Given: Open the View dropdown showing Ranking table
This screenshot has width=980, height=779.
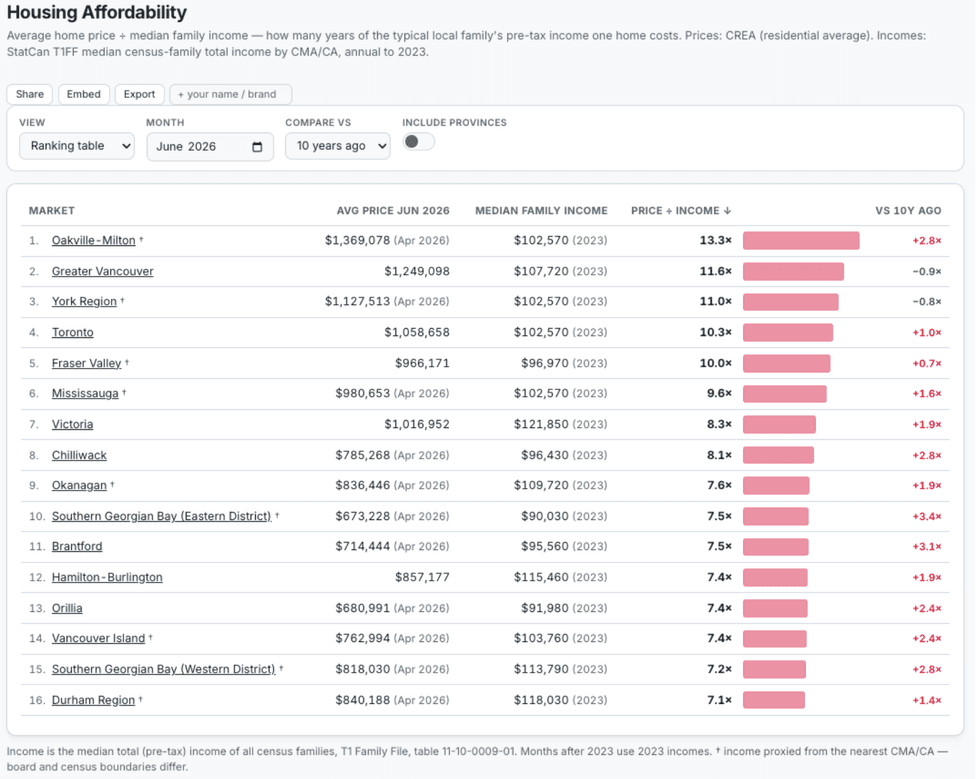Looking at the screenshot, I should [x=77, y=146].
